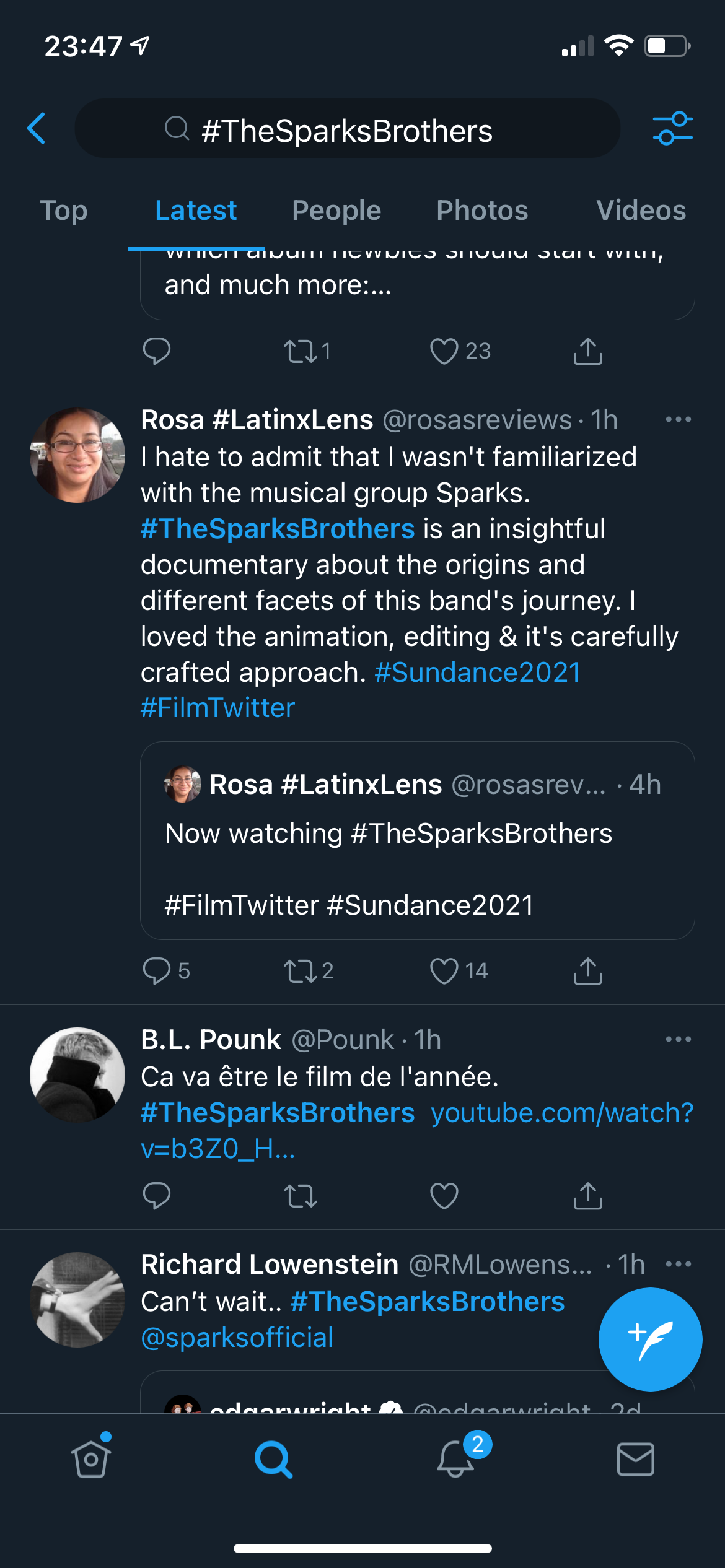
Task: Switch to the Top tab
Action: (64, 211)
